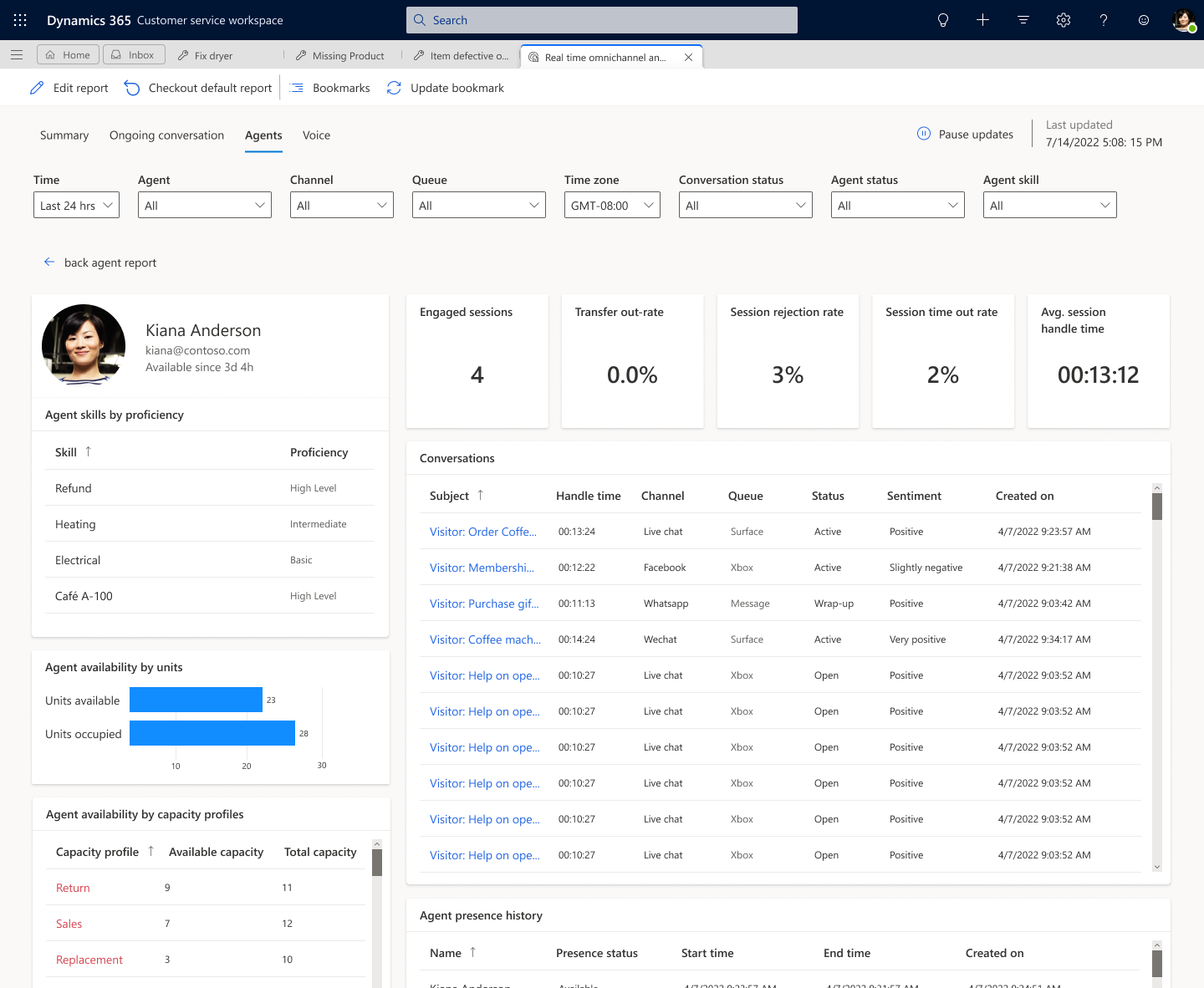Open the Return capacity profile link
This screenshot has height=988, width=1204.
(x=73, y=888)
